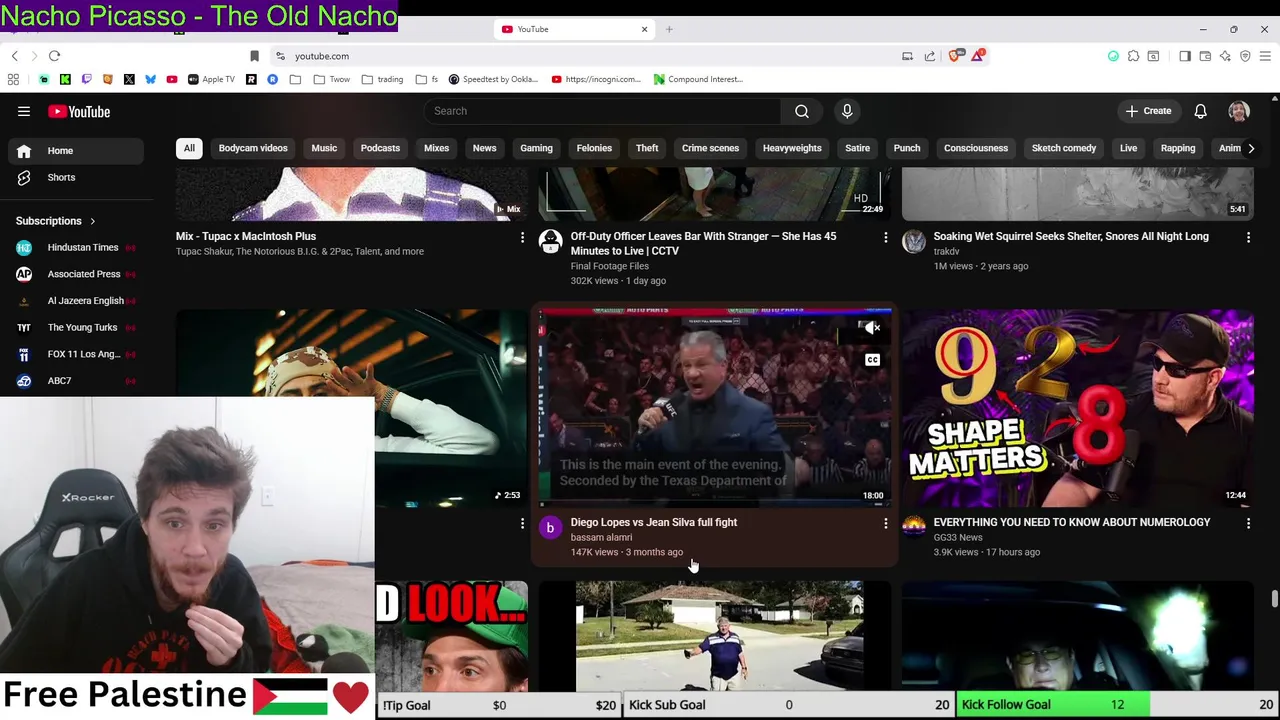Click the GG33 News channel avatar
The height and width of the screenshot is (720, 1280).
click(x=913, y=528)
